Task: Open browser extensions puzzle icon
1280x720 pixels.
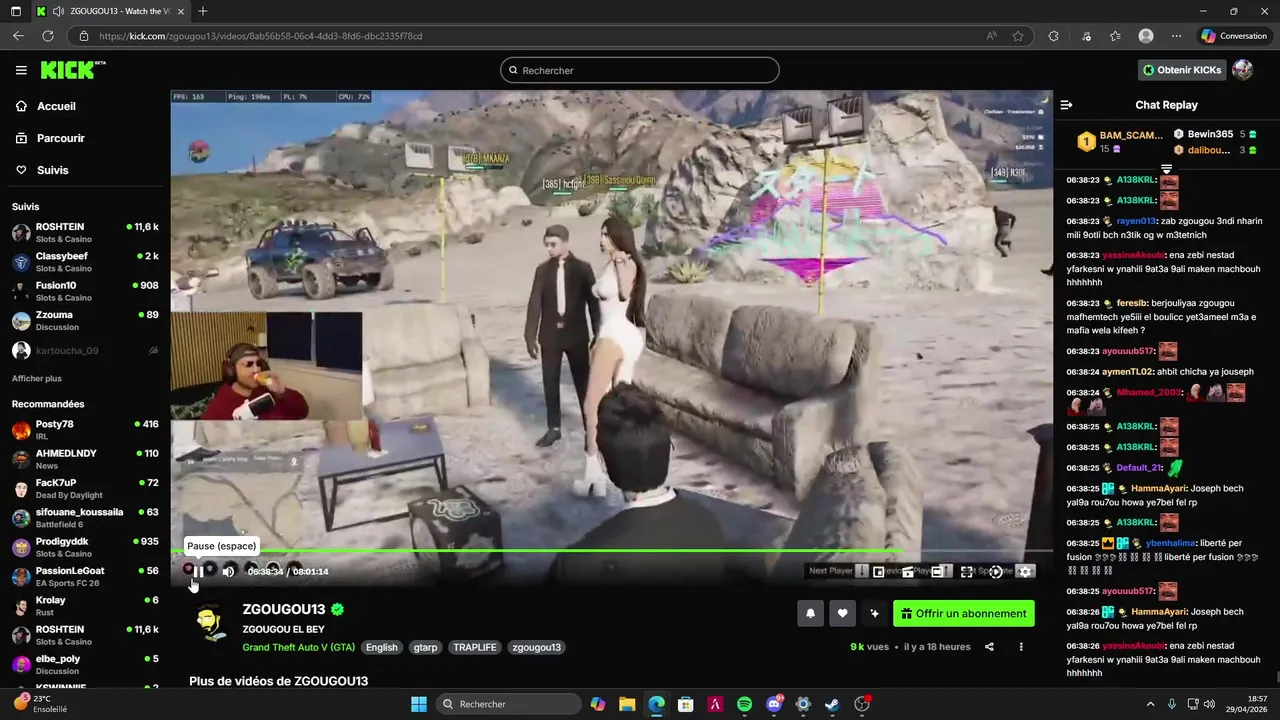Action: click(x=1053, y=36)
